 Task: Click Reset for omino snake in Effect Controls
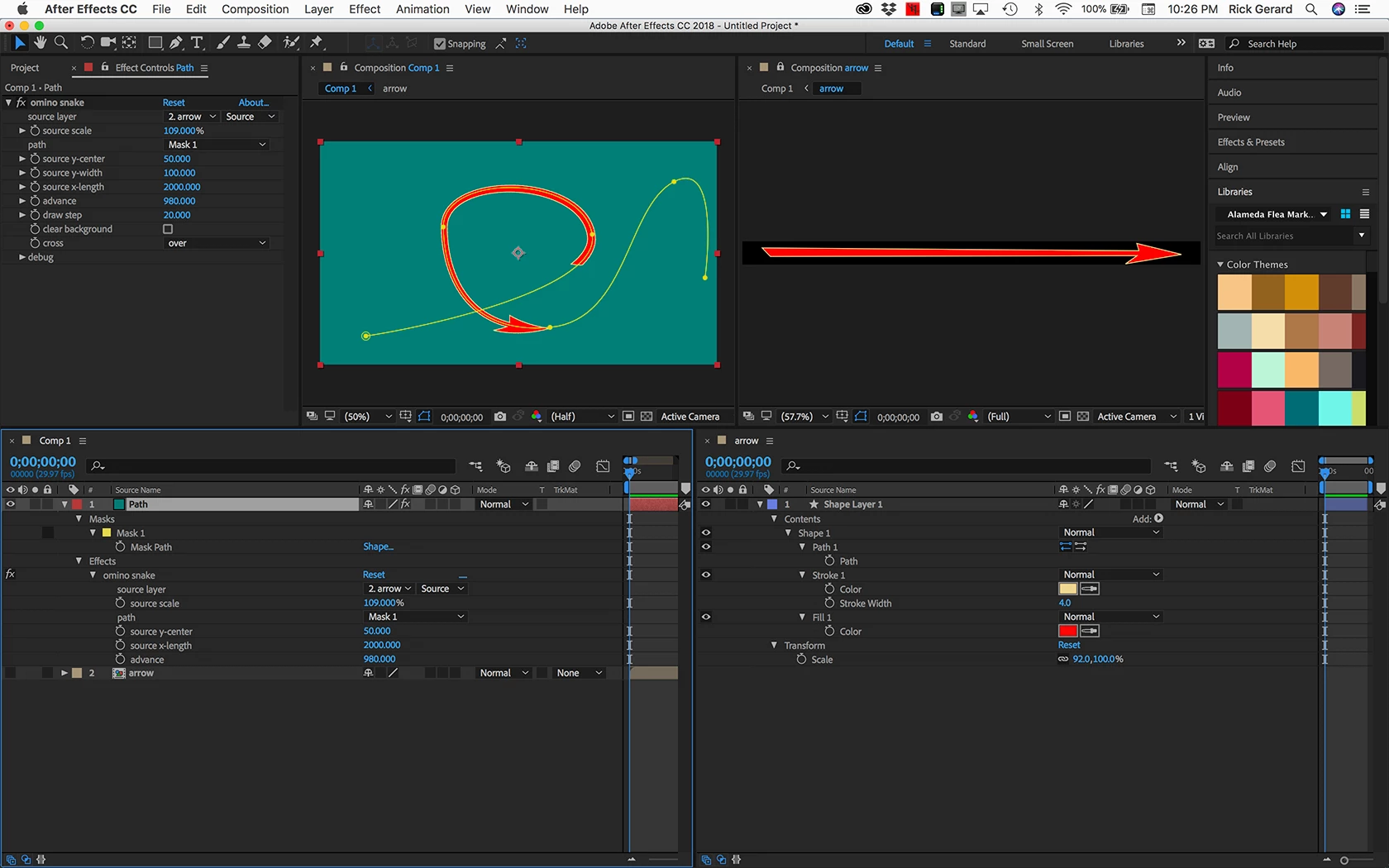(x=174, y=103)
